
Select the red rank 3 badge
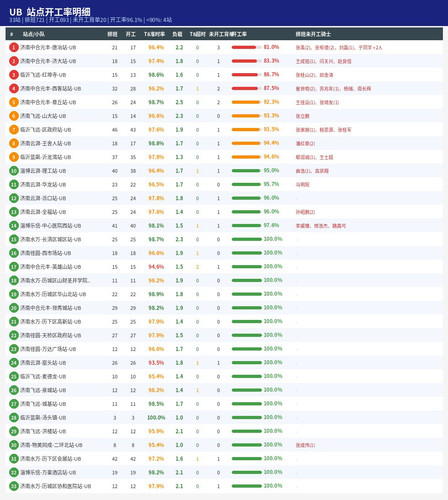click(14, 75)
